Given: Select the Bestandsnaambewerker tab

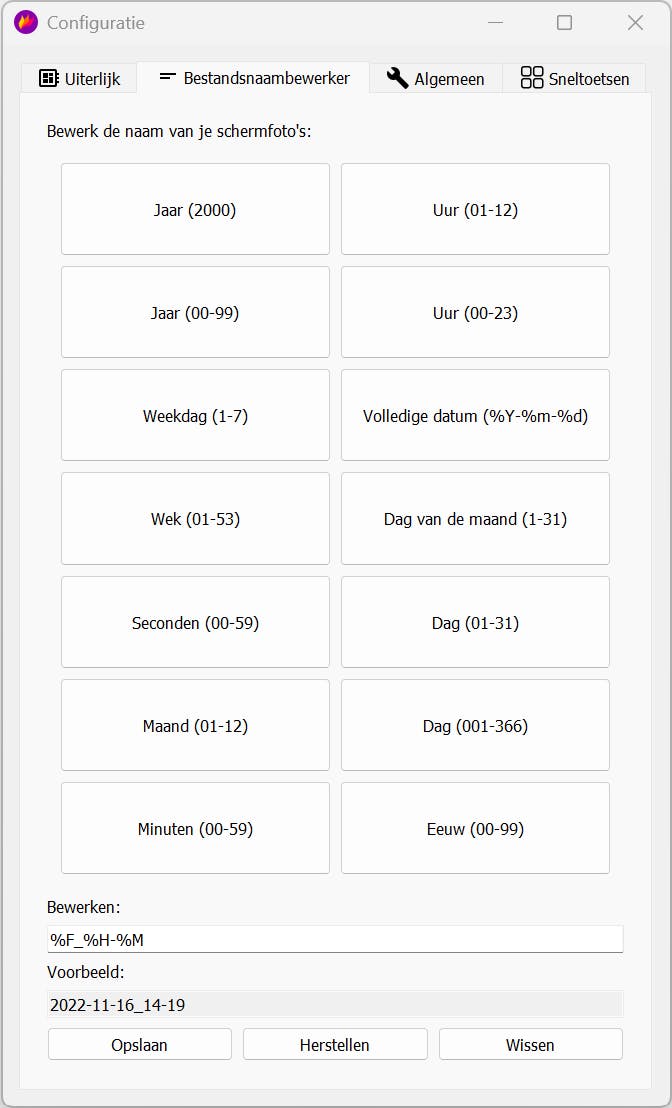Looking at the screenshot, I should point(254,77).
